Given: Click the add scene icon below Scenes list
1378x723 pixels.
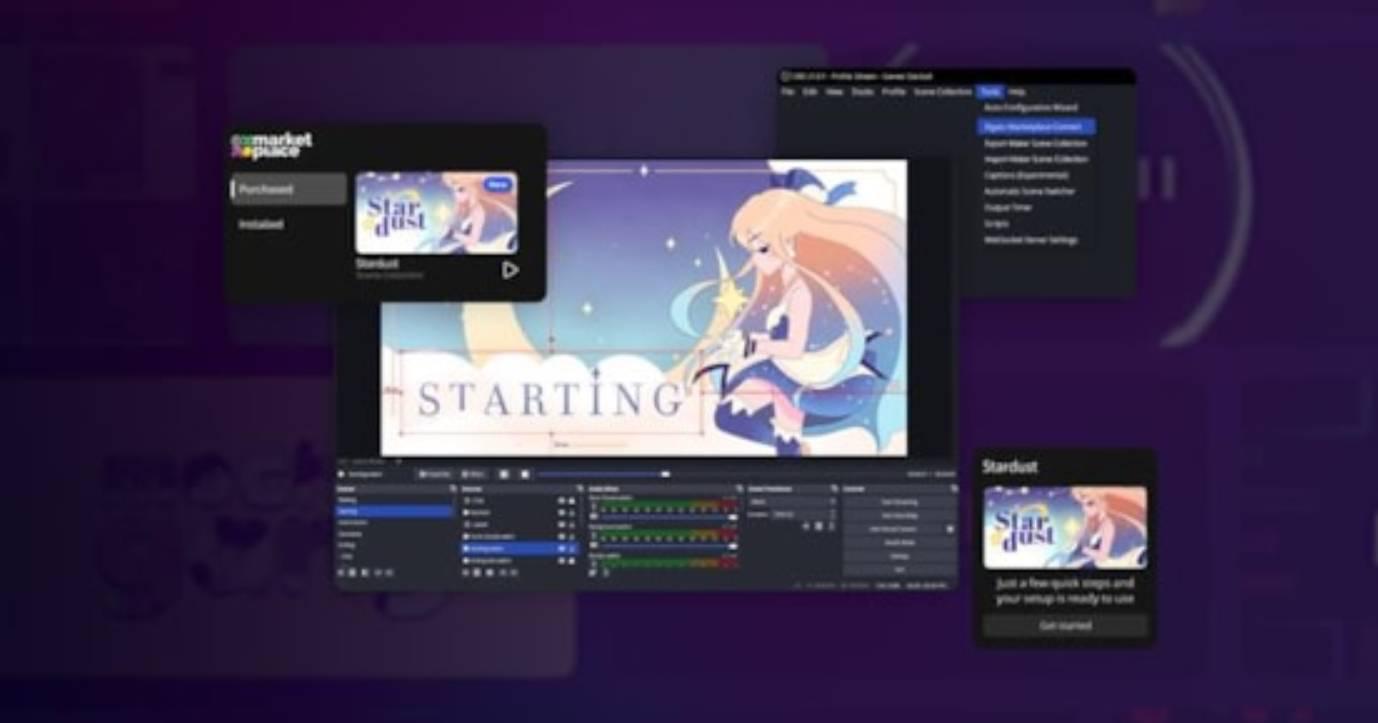Looking at the screenshot, I should pyautogui.click(x=341, y=572).
